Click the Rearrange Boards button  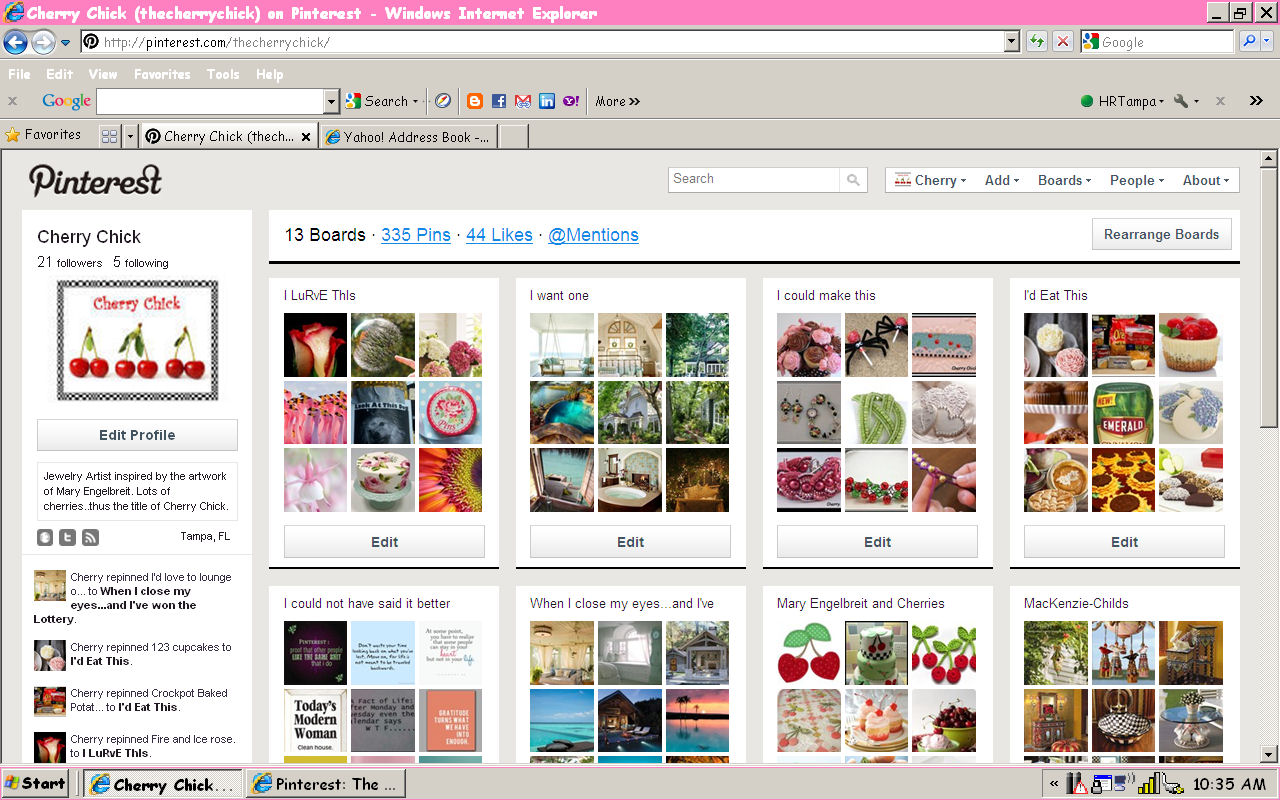(x=1161, y=235)
